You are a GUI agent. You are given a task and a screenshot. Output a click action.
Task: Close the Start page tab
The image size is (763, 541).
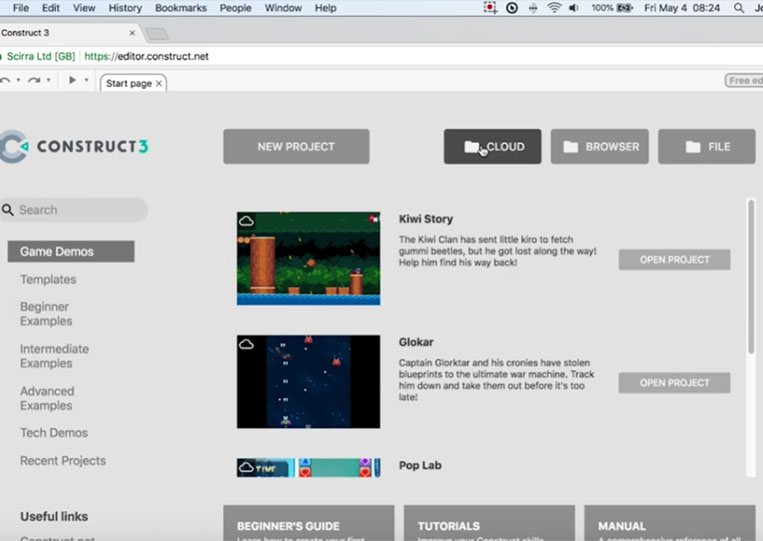click(159, 84)
